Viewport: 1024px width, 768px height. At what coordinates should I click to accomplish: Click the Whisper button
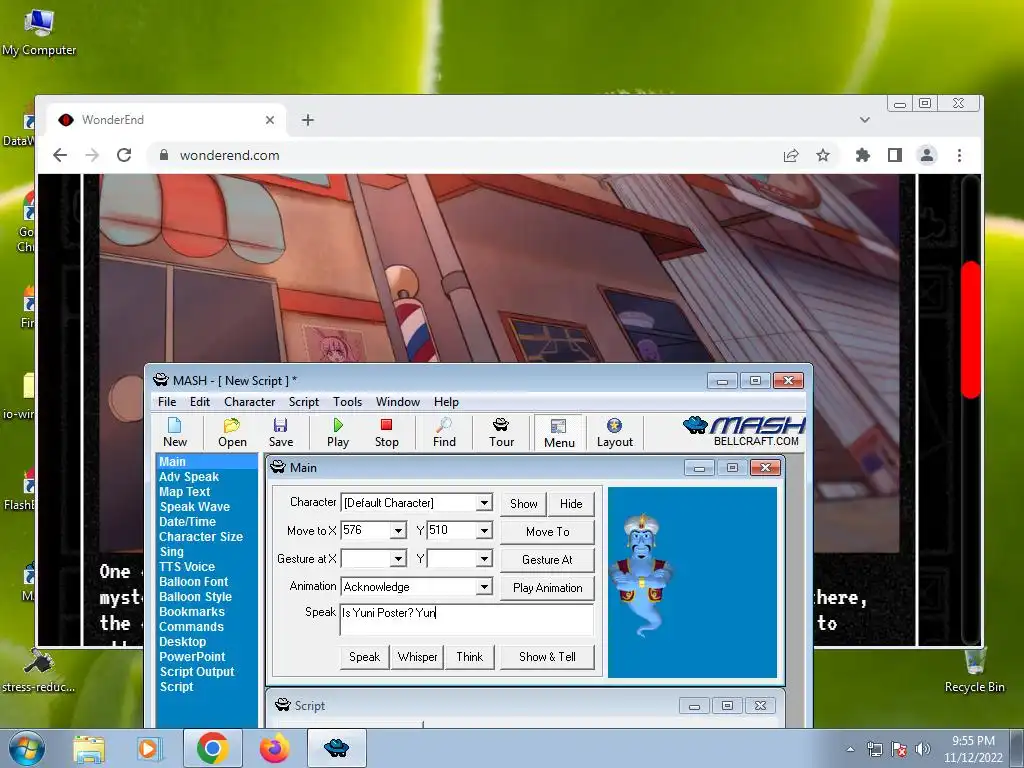[417, 657]
